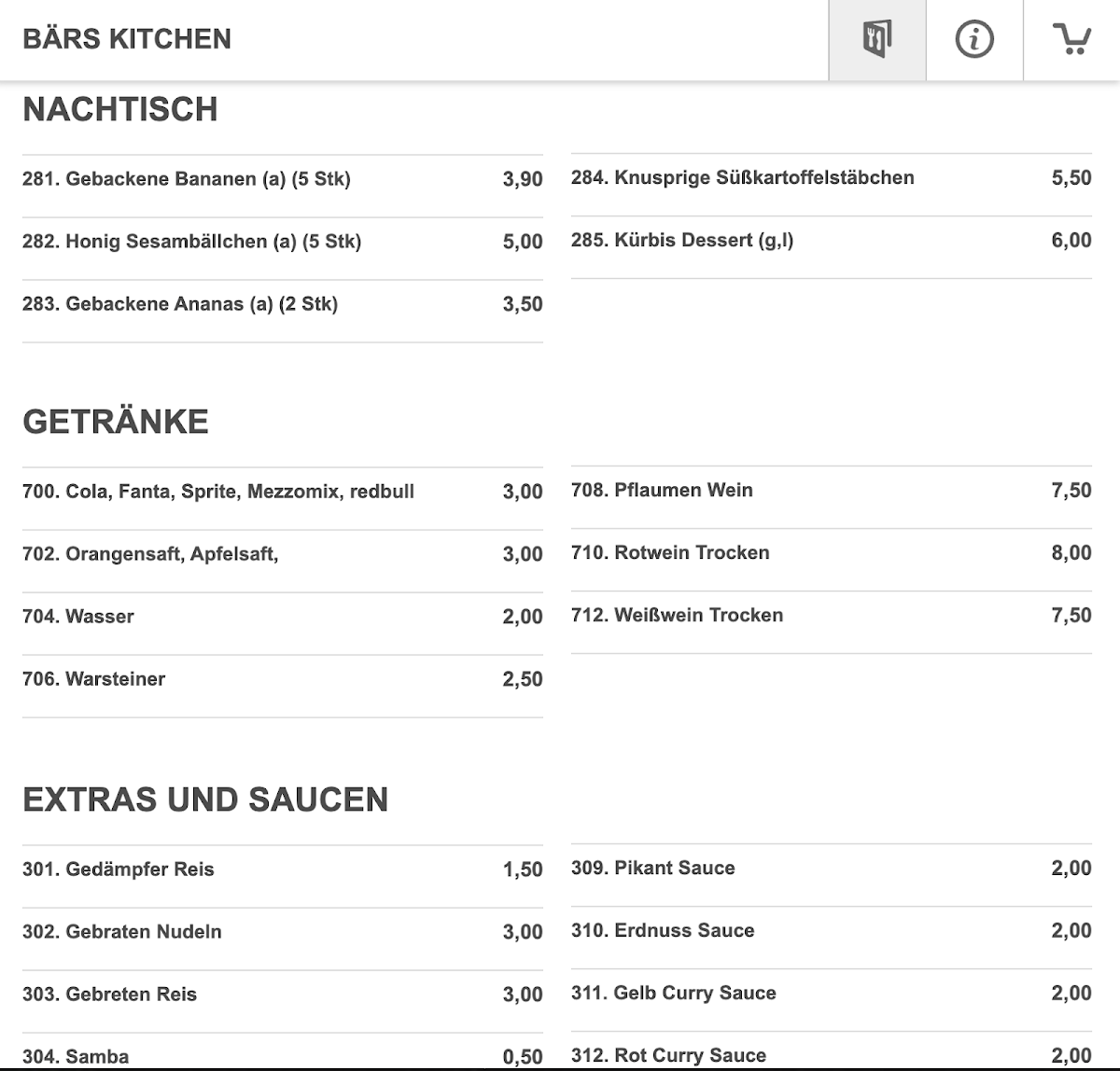Select 702. Orangensaft, Apfelsaft item
Screen dimensions: 1120x1071
[283, 562]
